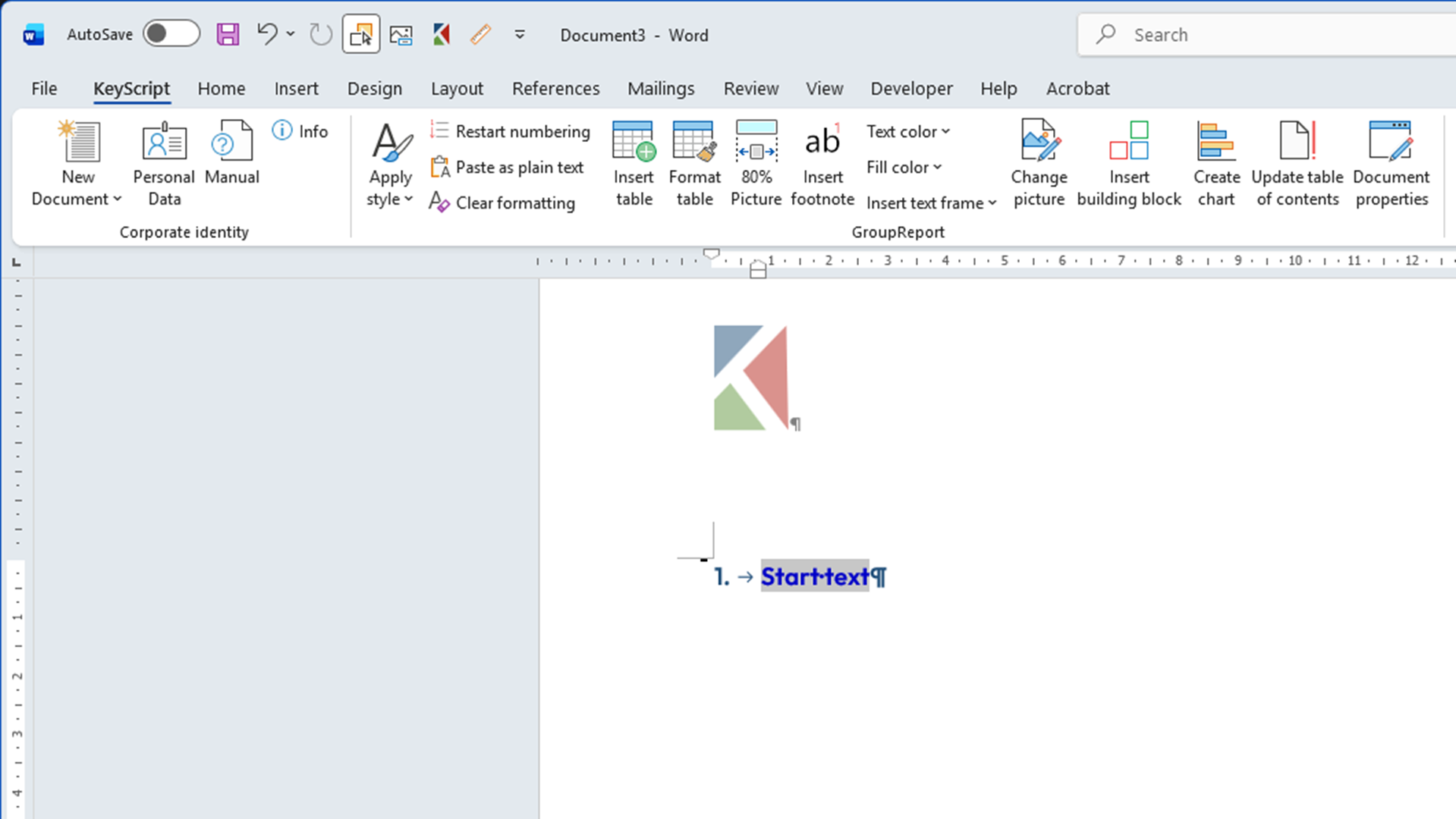Switch to the Home tab
This screenshot has height=819, width=1456.
[x=222, y=89]
